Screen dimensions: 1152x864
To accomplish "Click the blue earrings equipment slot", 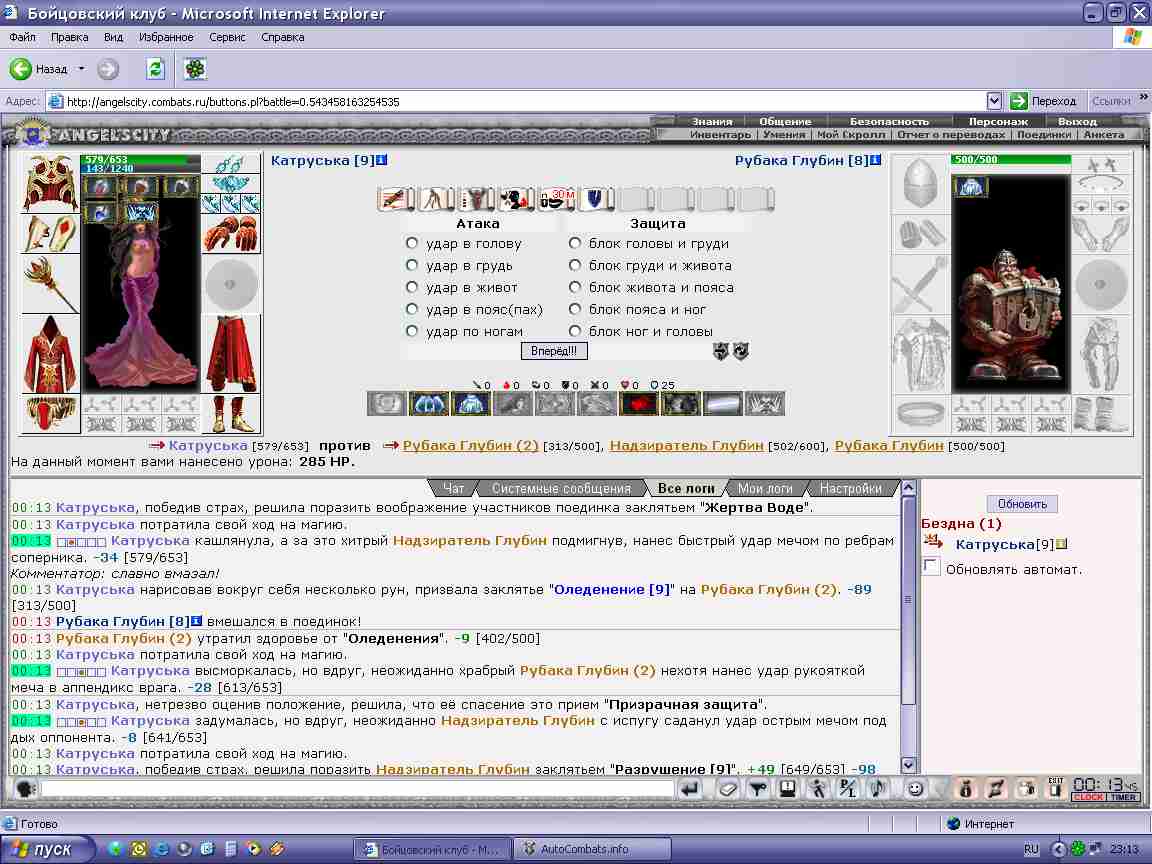I will click(231, 163).
